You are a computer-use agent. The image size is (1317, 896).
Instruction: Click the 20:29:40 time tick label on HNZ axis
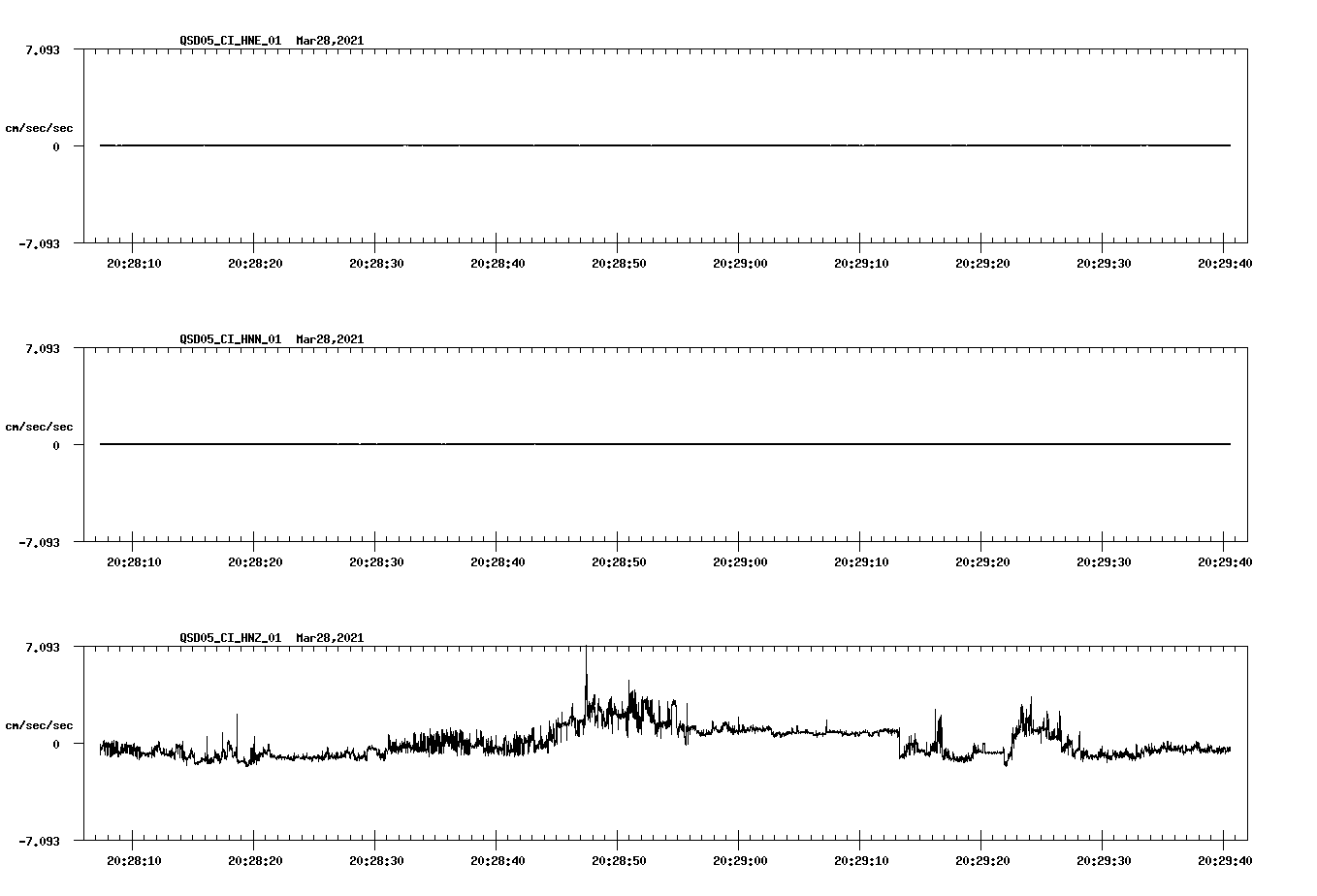tap(1224, 858)
